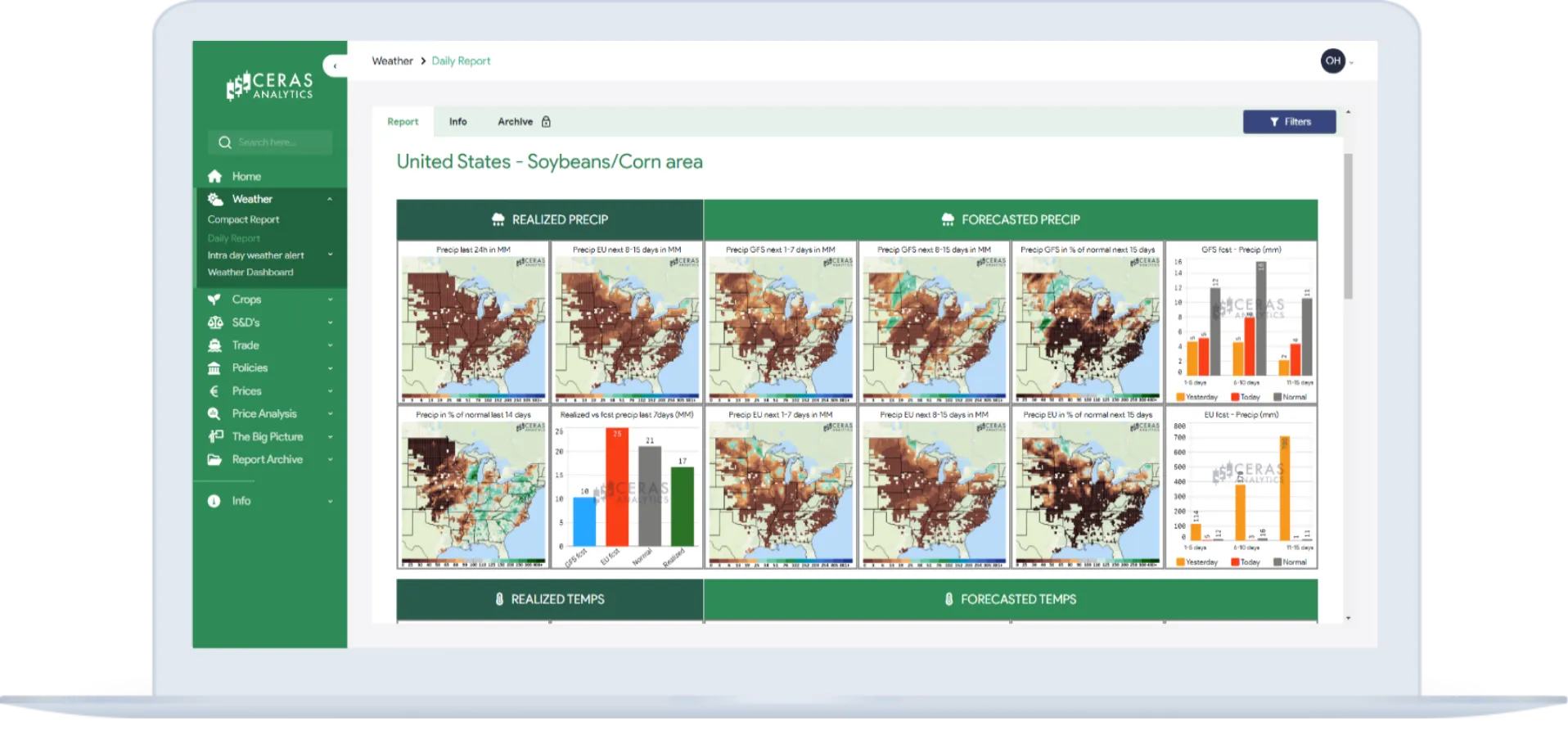The width and height of the screenshot is (1568, 735).
Task: Click the Prices euro icon
Action: point(214,391)
